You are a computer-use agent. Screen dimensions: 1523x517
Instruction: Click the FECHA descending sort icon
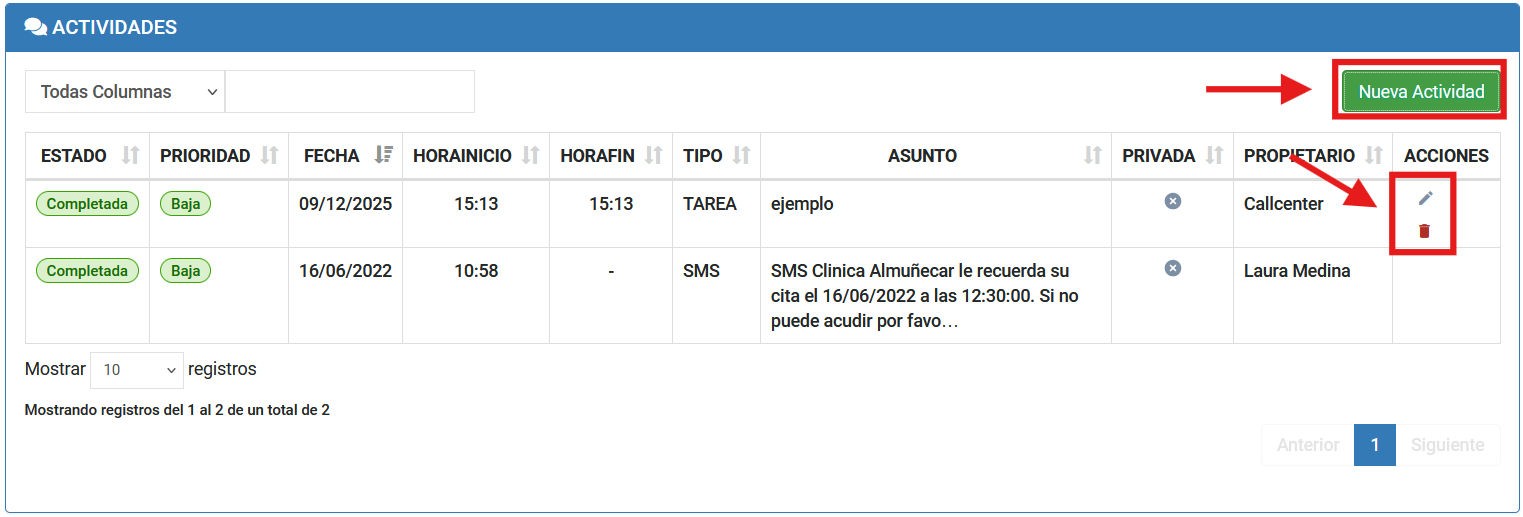pyautogui.click(x=383, y=156)
